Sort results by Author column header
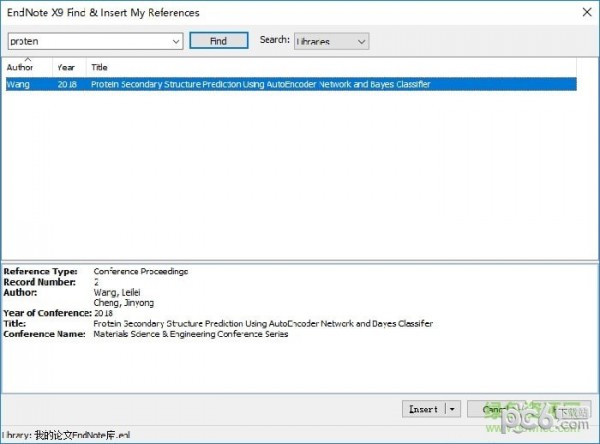This screenshot has width=600, height=444. click(28, 67)
